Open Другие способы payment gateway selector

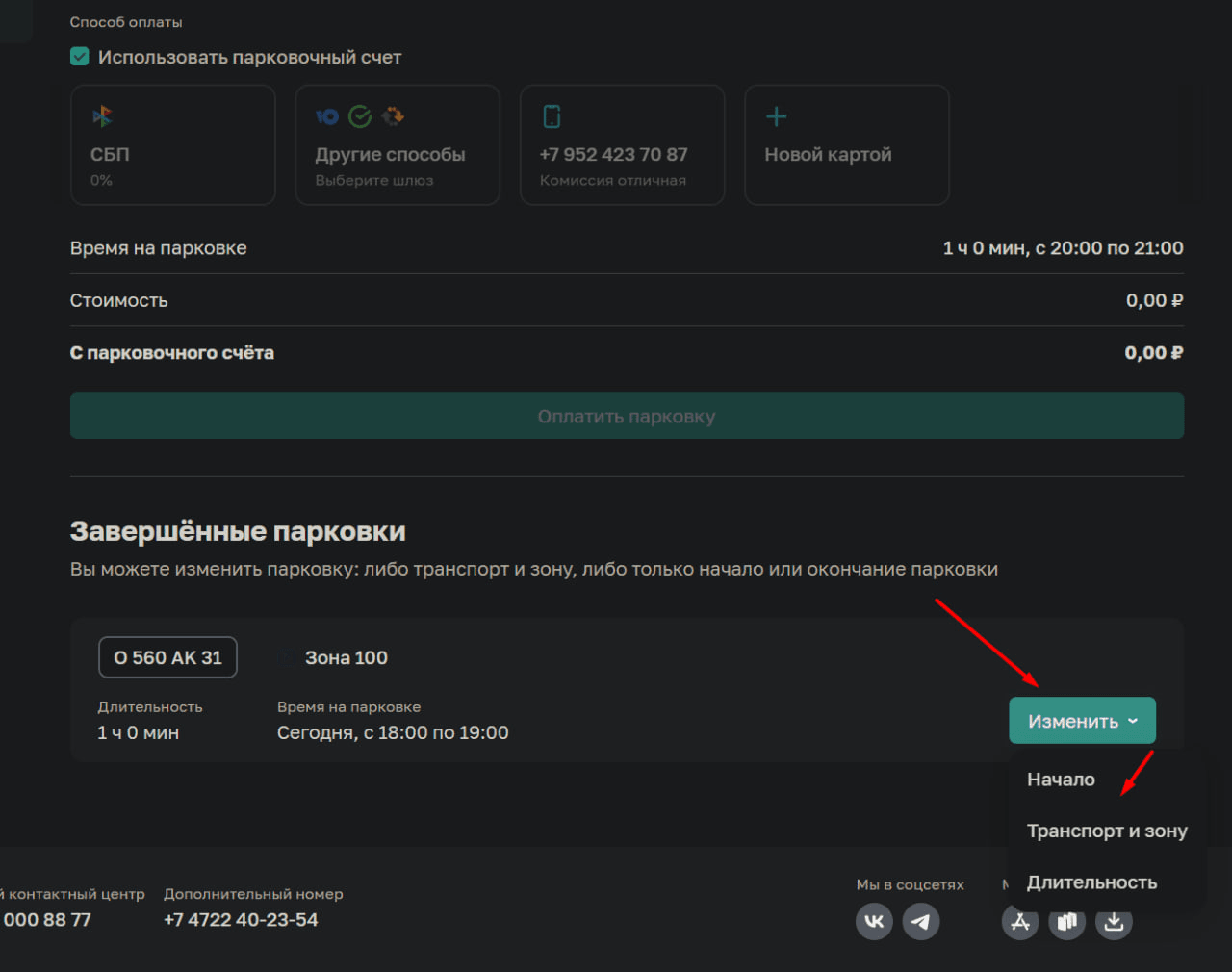[398, 145]
